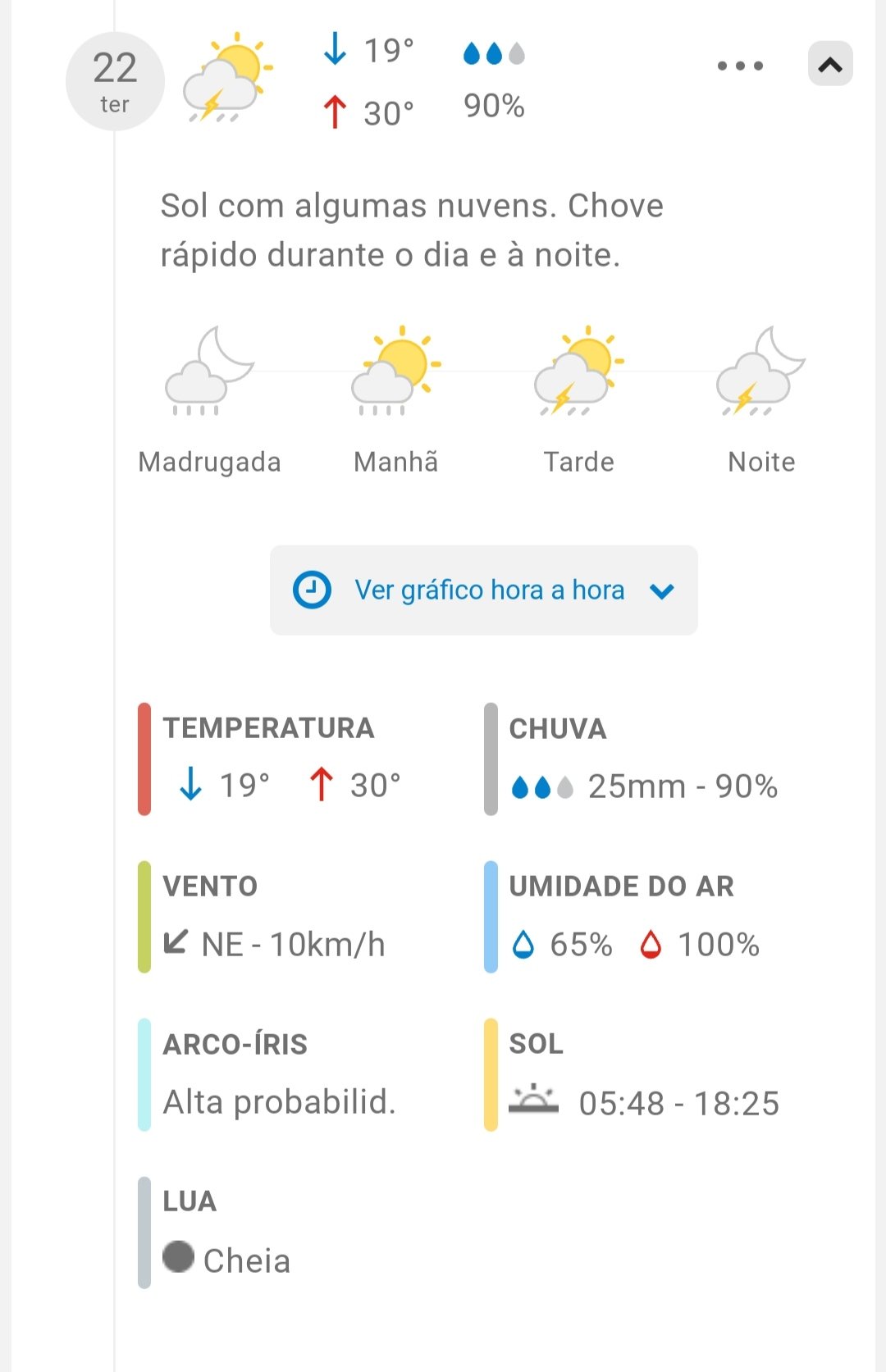Collapse the day 22 forecast card
The image size is (886, 1372).
(830, 64)
